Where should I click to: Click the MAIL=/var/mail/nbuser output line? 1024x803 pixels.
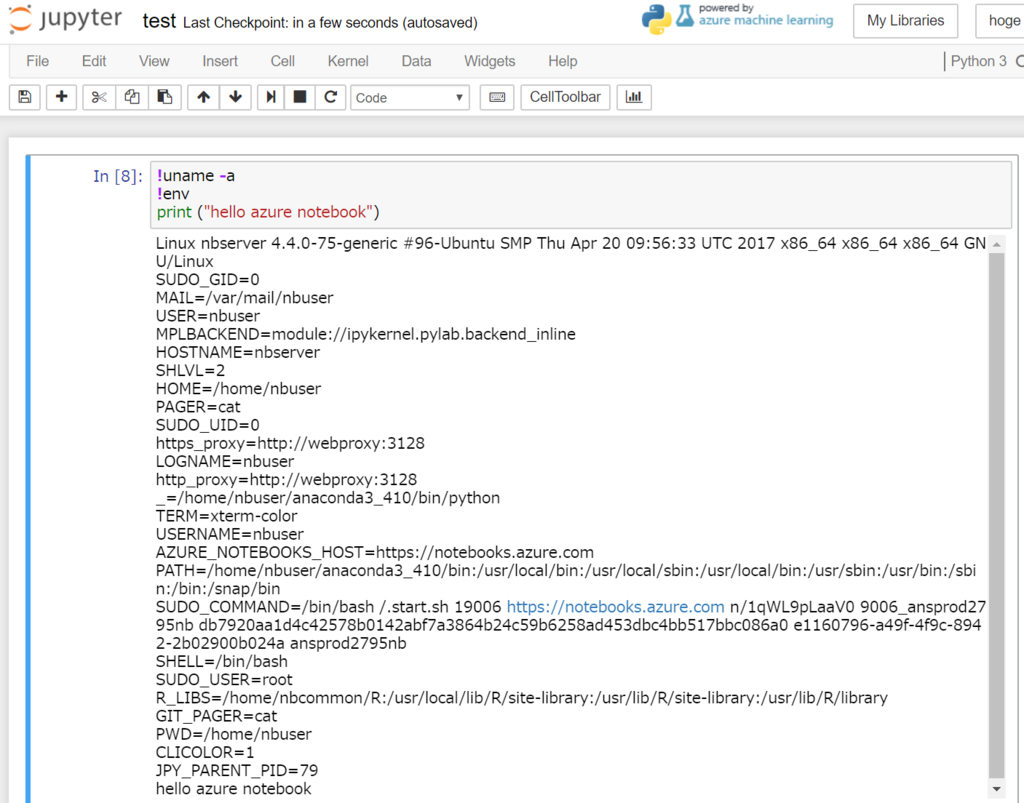click(244, 298)
